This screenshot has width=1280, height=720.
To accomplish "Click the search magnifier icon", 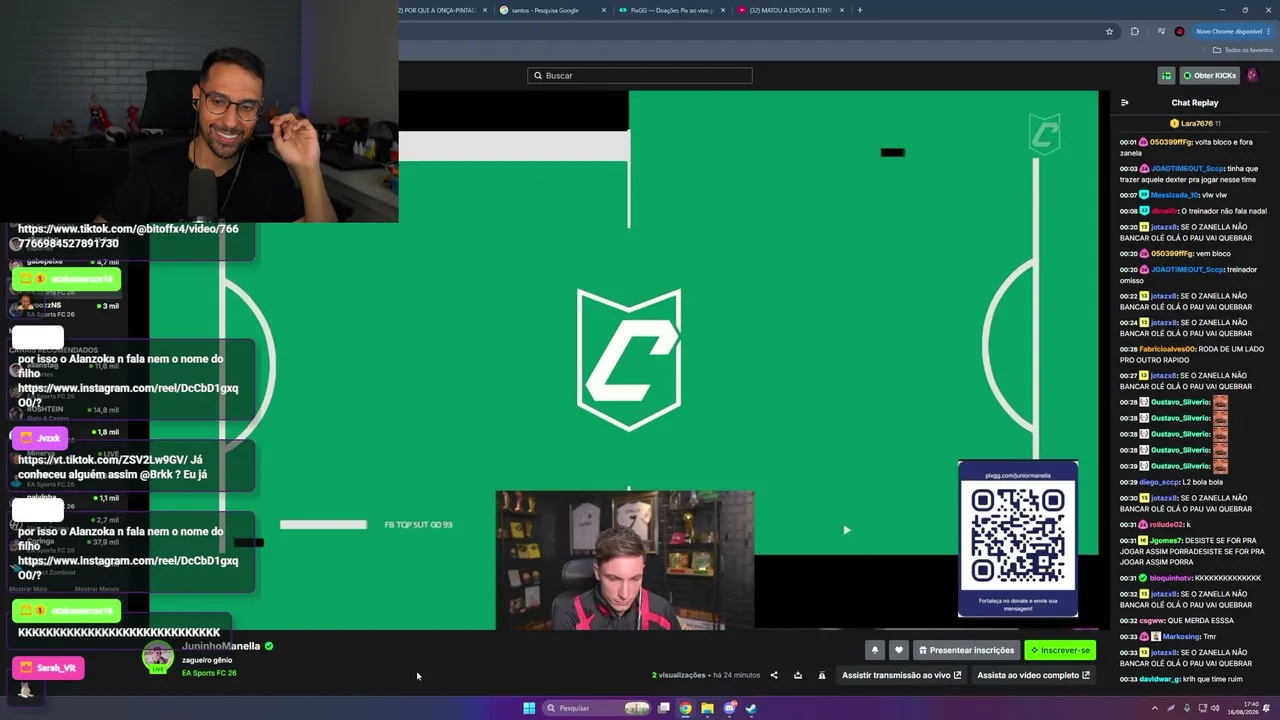I will (x=538, y=76).
